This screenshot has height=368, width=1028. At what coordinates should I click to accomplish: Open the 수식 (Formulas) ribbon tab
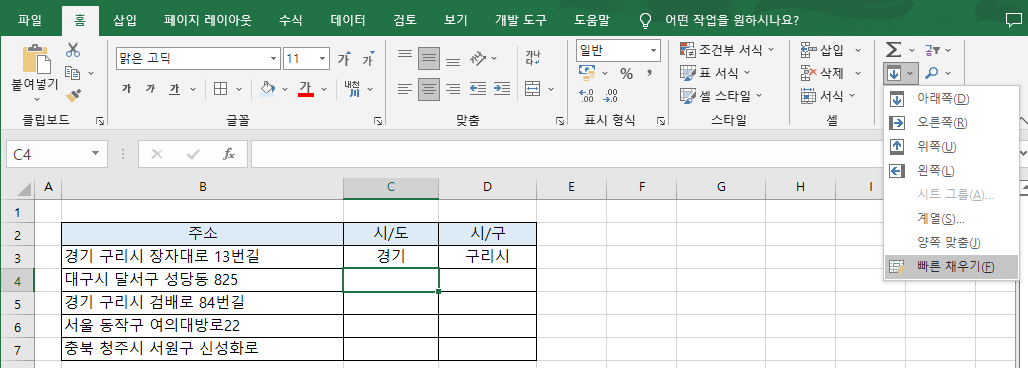290,20
